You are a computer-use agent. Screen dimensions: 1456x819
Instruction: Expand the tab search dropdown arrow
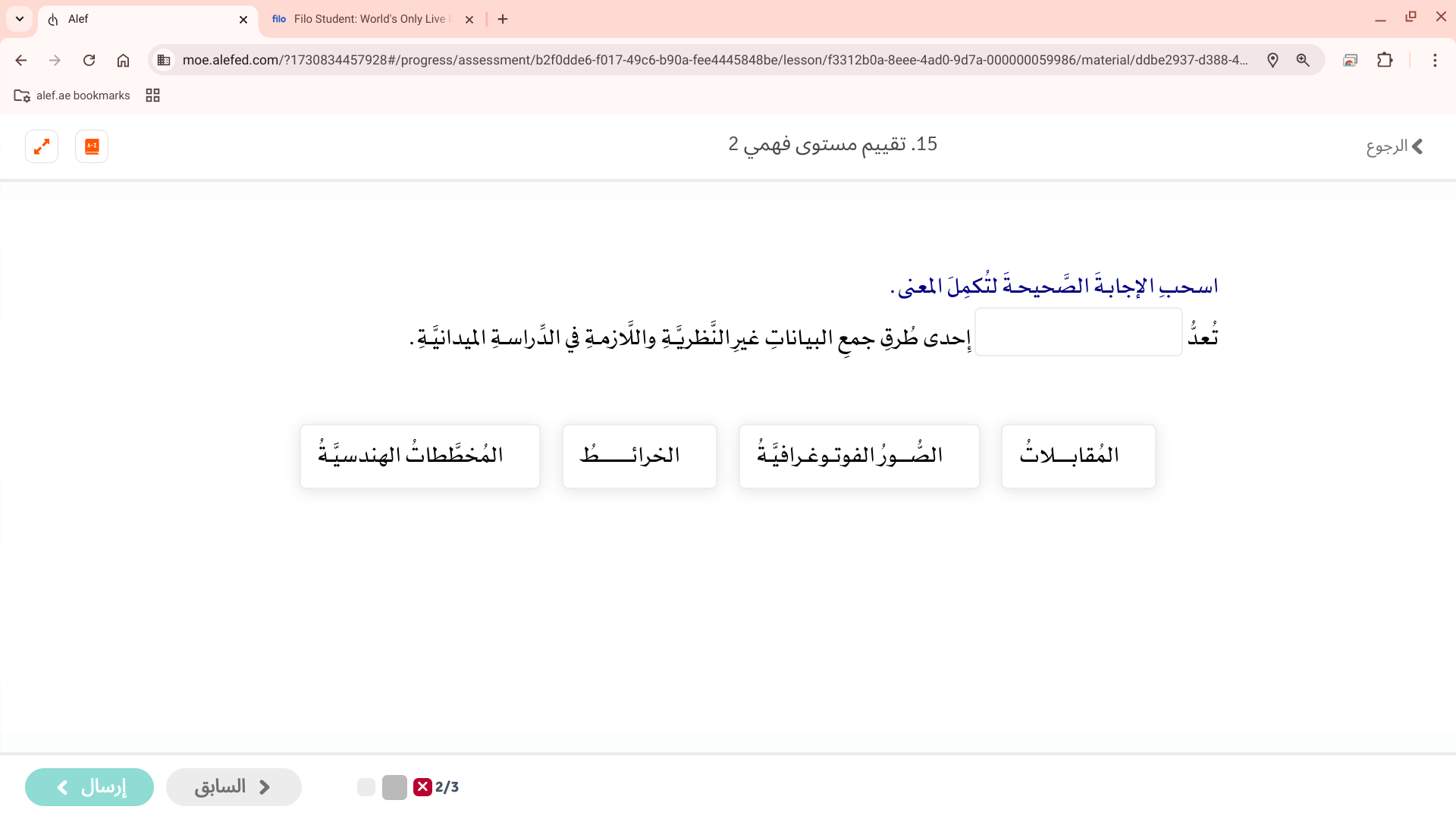coord(20,19)
